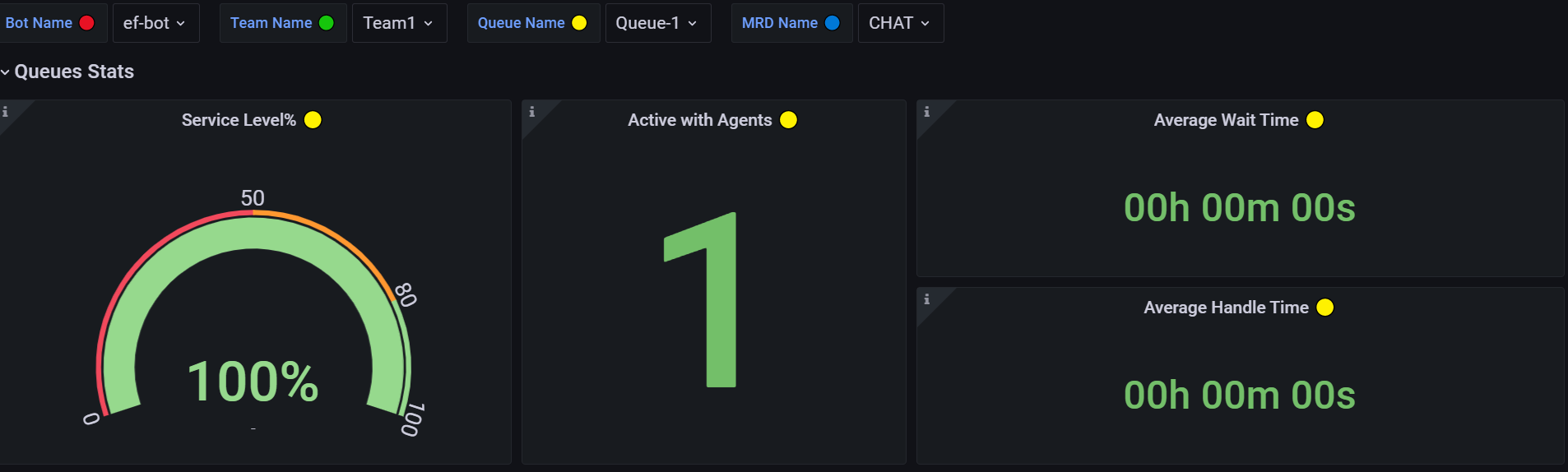The height and width of the screenshot is (472, 1568).
Task: Click the info icon on Service Level% panel
Action: click(x=6, y=112)
